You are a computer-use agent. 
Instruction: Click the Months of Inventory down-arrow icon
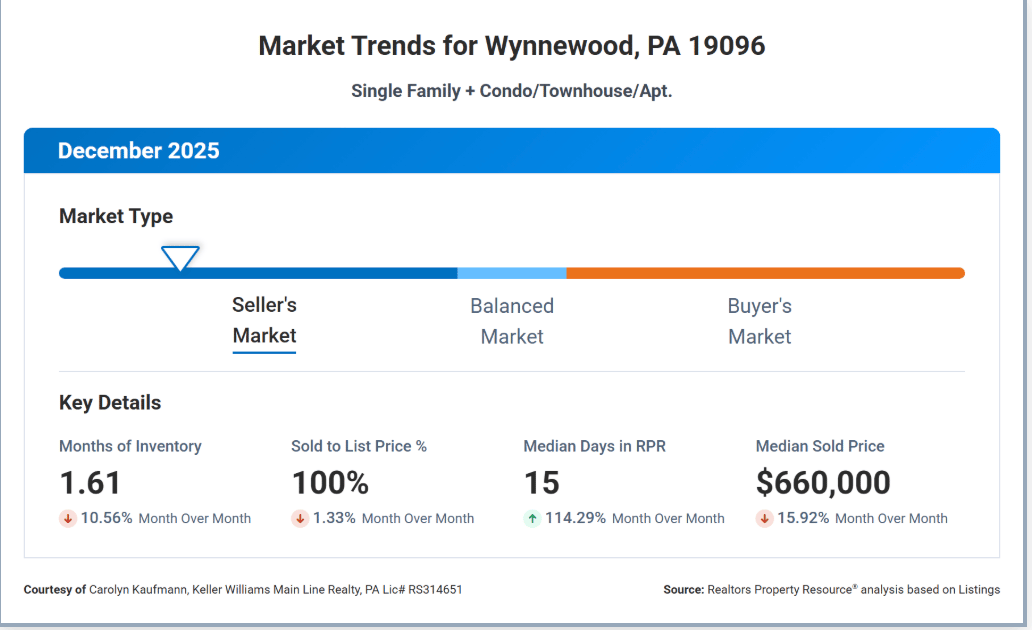point(68,518)
